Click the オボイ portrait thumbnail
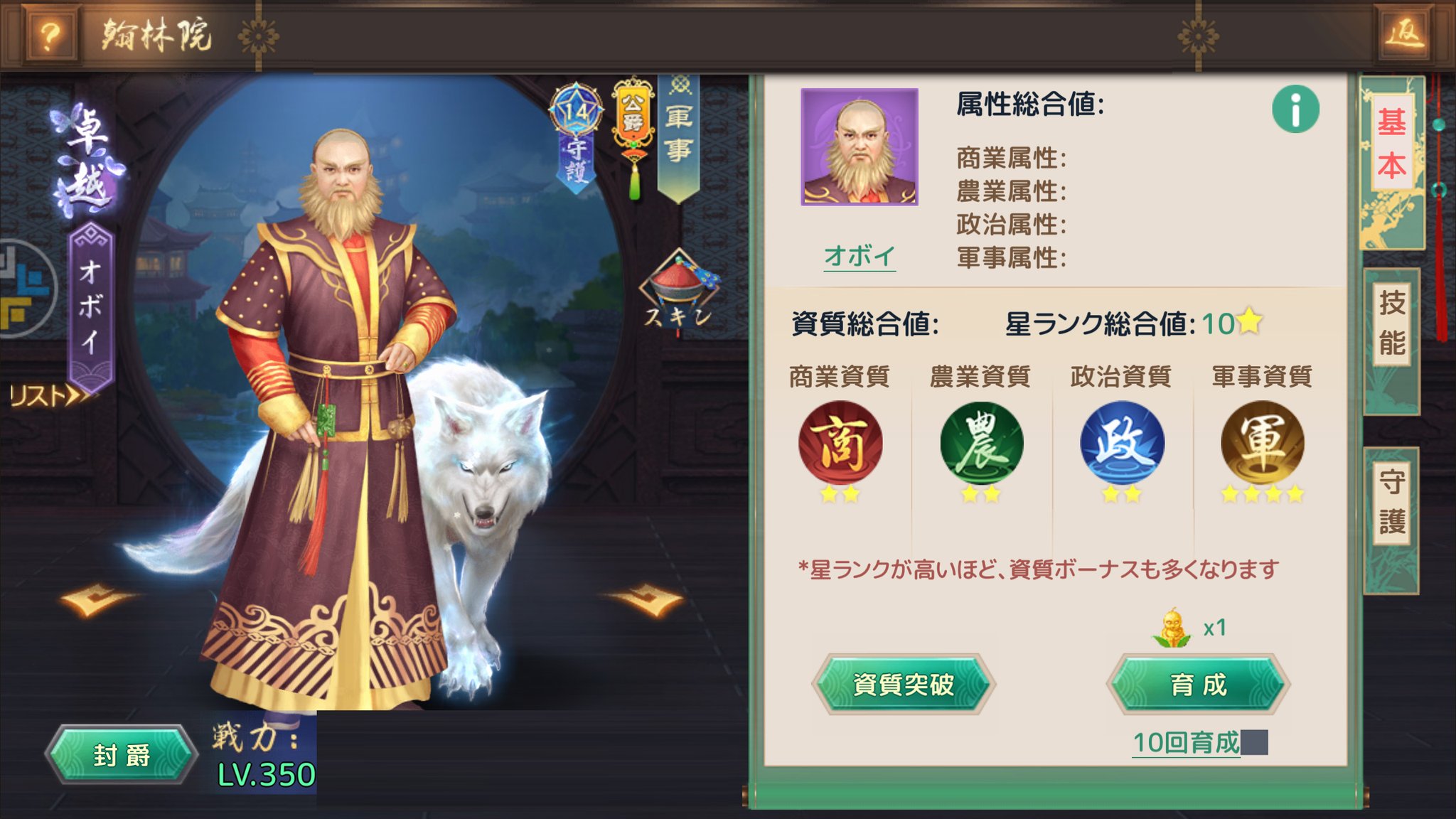The image size is (1456, 819). (860, 147)
